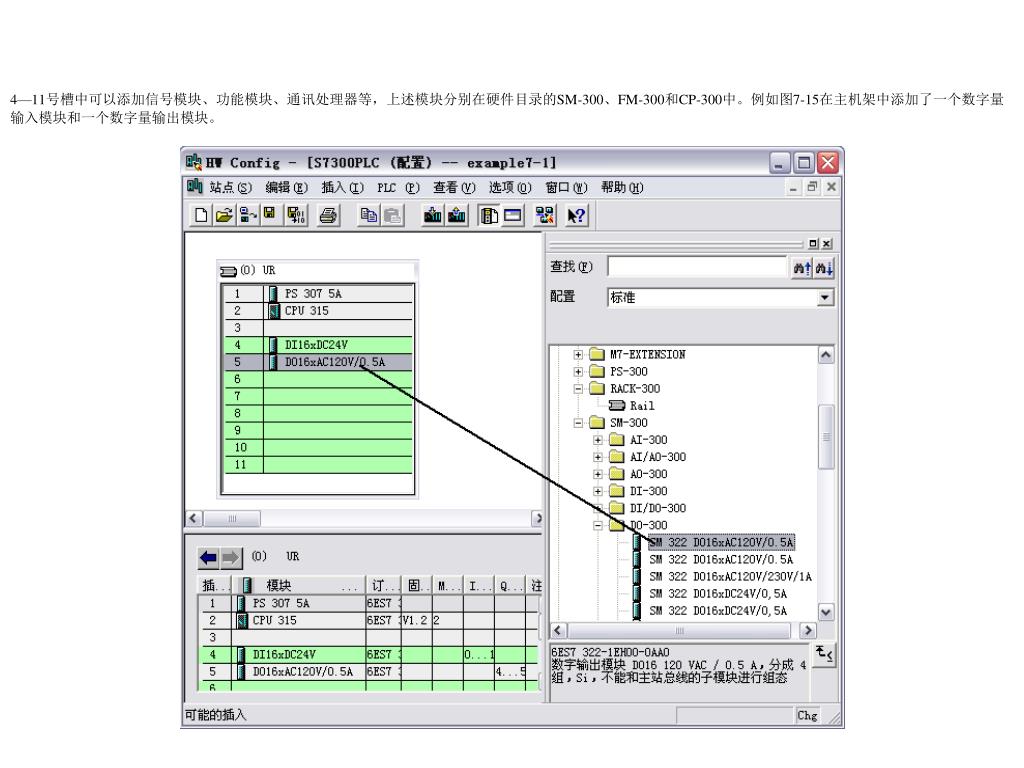Click the 固.. firmware column header
1024x768 pixels.
(x=417, y=585)
